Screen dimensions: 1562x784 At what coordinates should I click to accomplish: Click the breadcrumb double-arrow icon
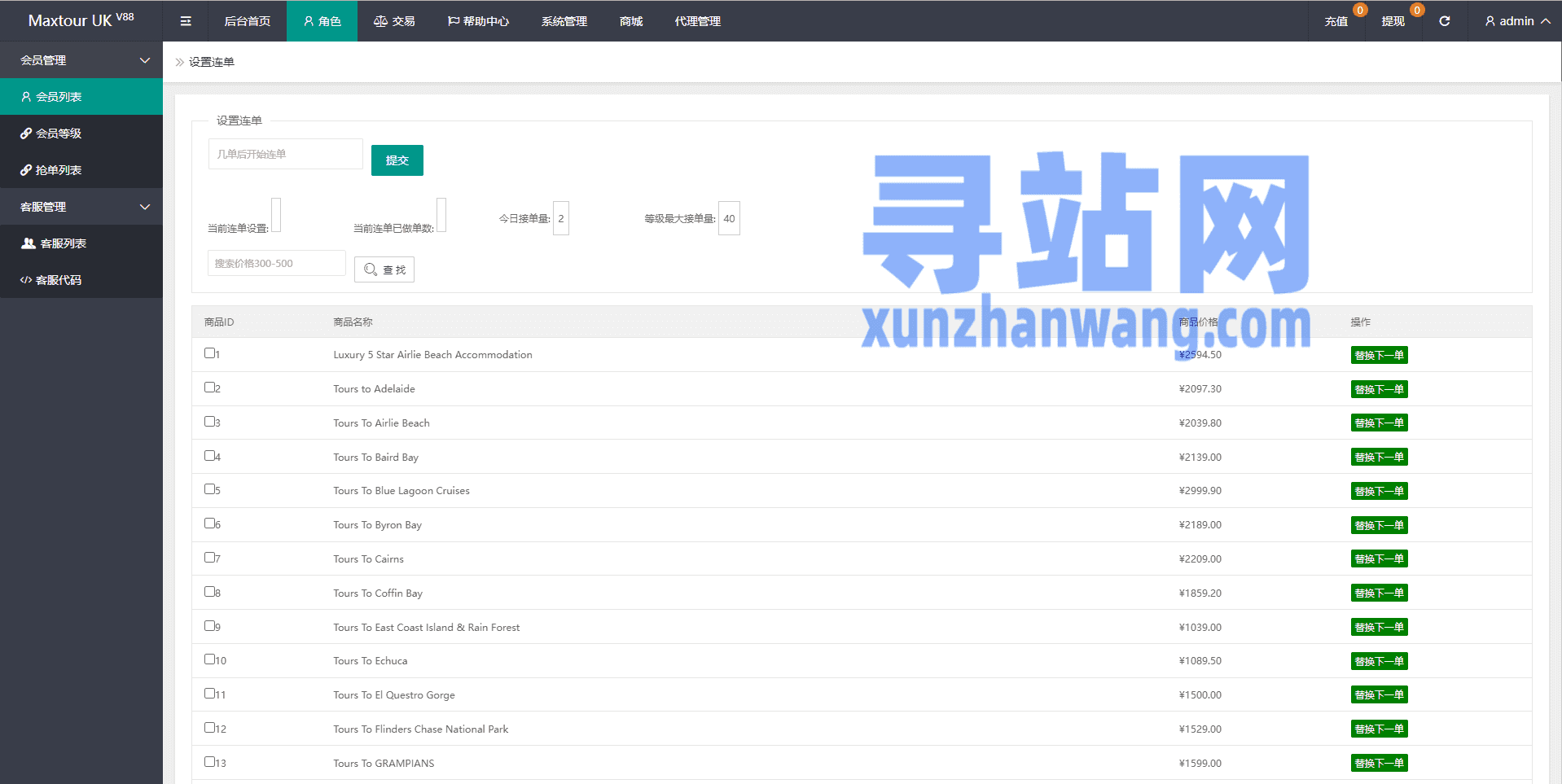180,62
